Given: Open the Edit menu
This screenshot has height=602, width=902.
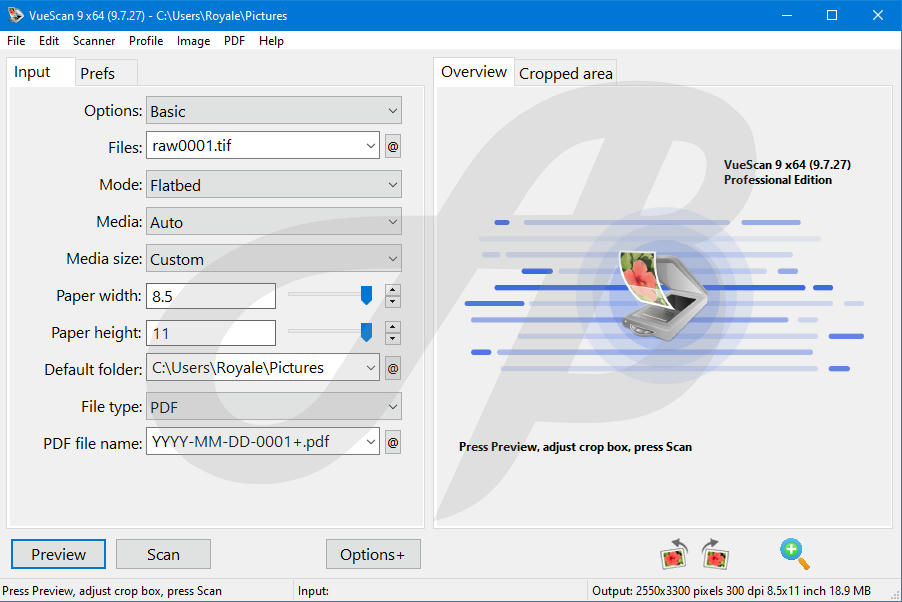Looking at the screenshot, I should pos(49,41).
